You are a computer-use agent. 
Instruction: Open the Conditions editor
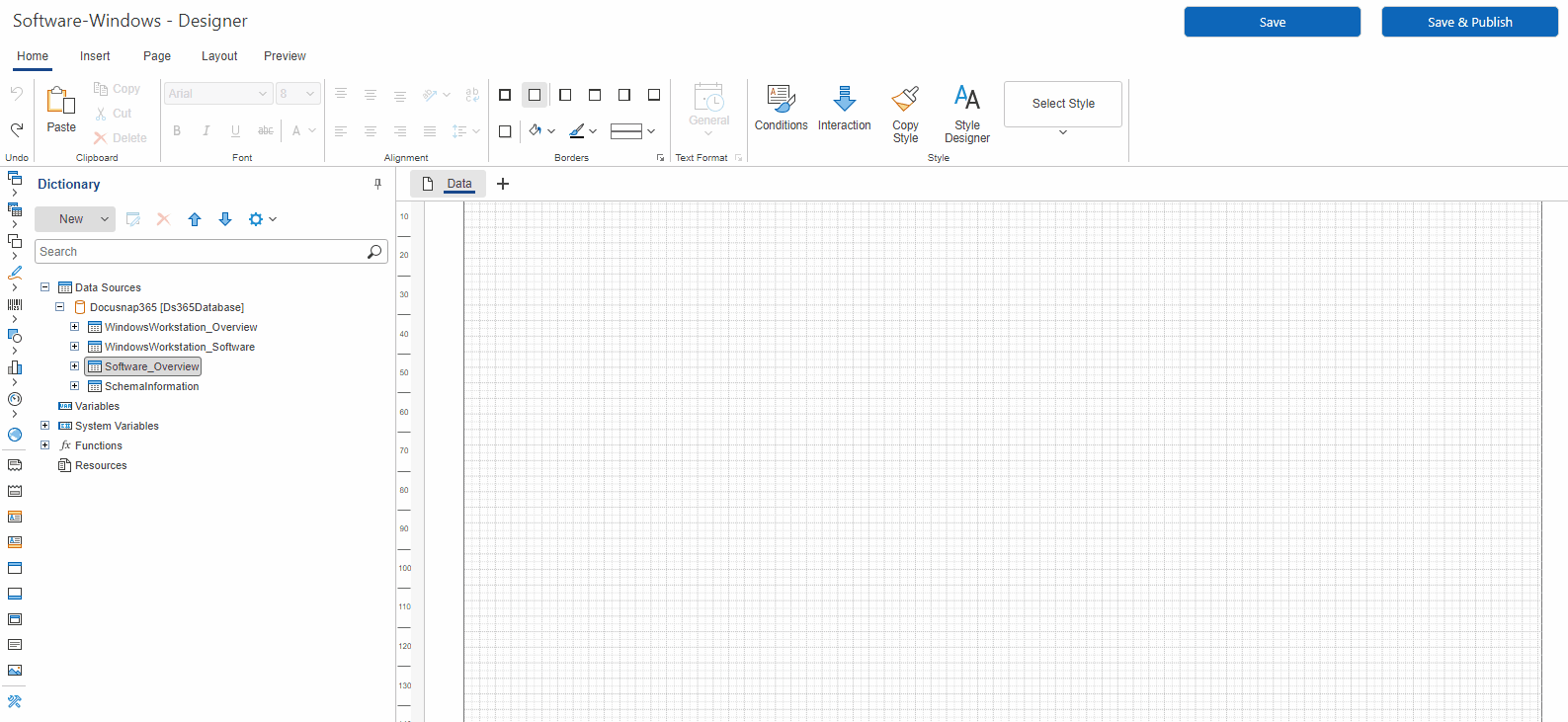click(x=781, y=108)
